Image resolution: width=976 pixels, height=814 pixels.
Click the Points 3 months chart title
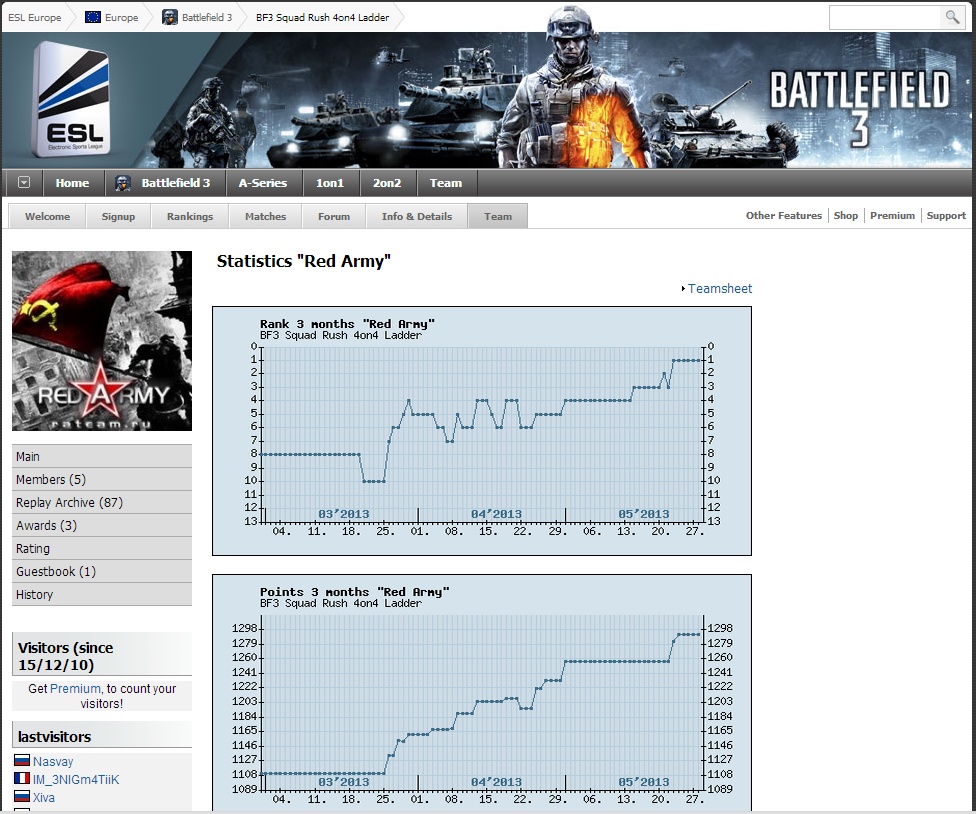click(x=354, y=591)
